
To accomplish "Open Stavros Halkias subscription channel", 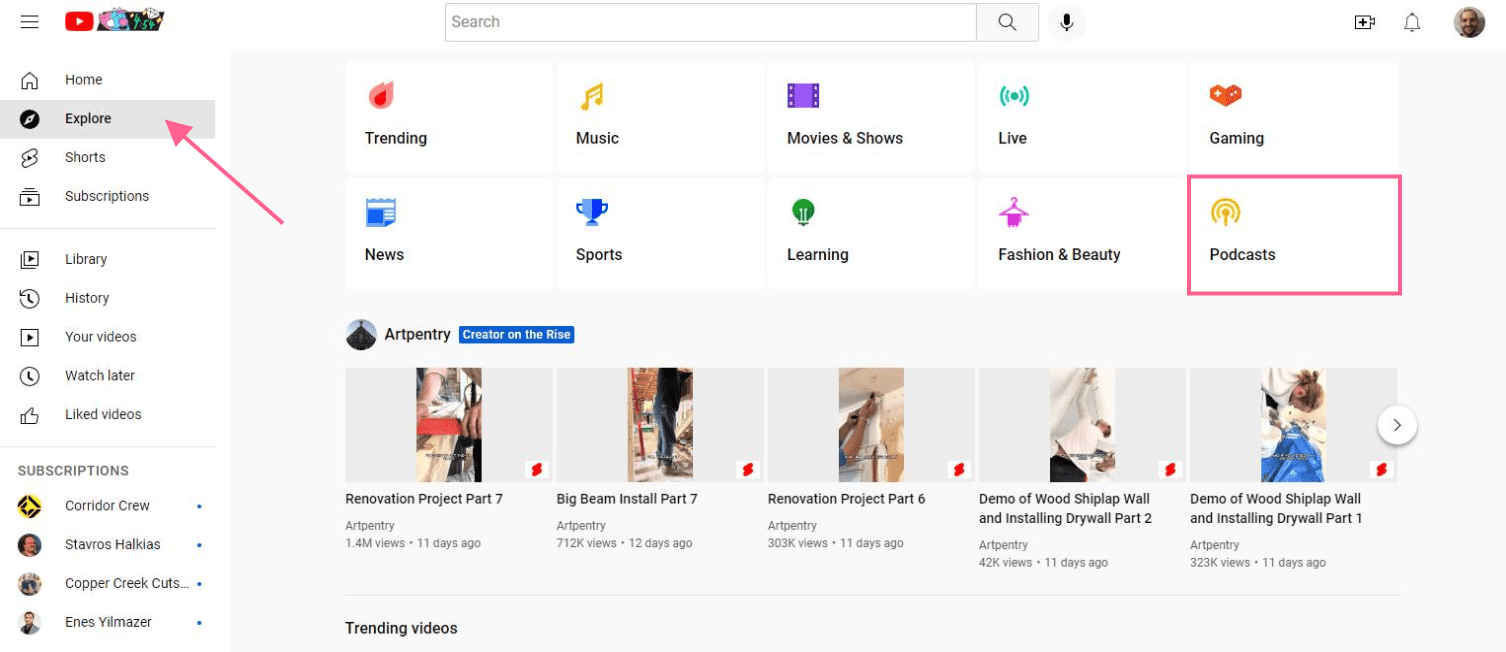I will (x=107, y=545).
